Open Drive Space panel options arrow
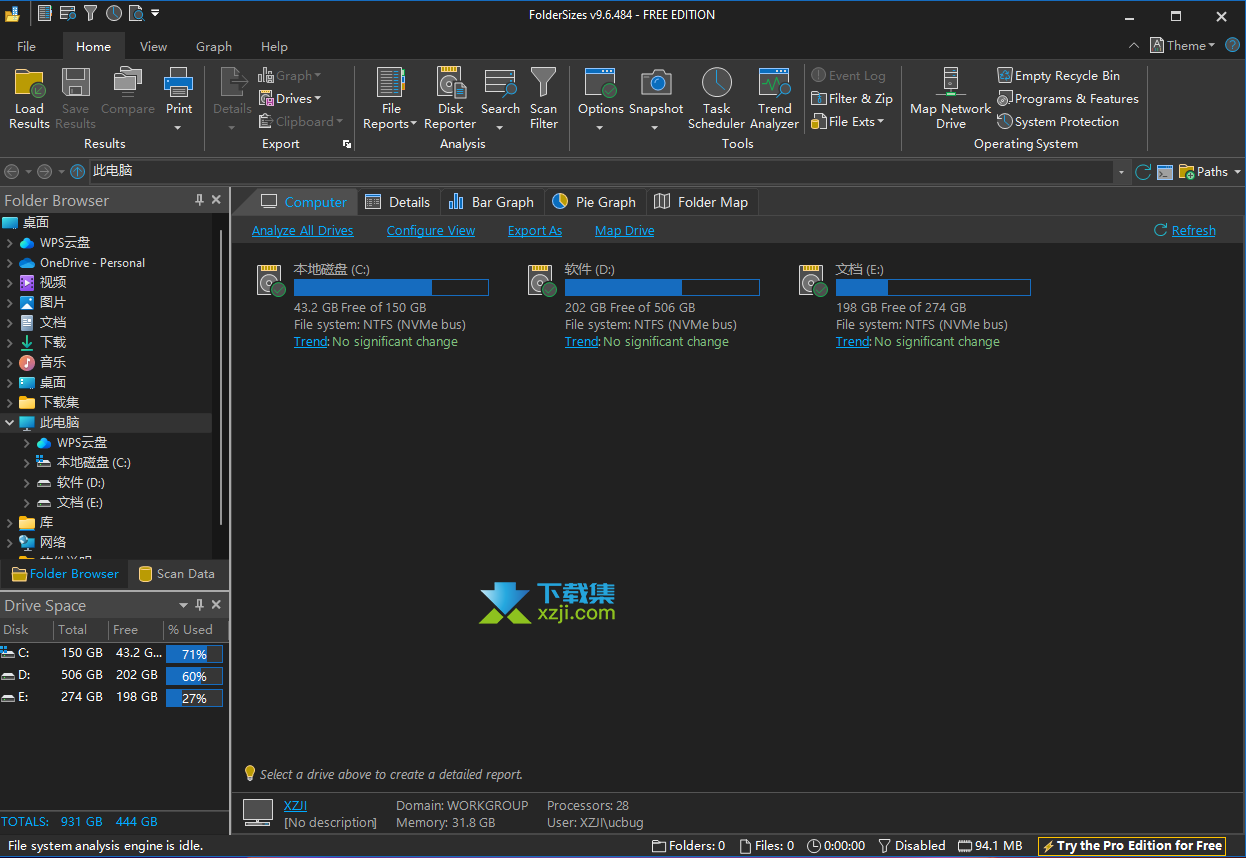1246x858 pixels. point(183,605)
